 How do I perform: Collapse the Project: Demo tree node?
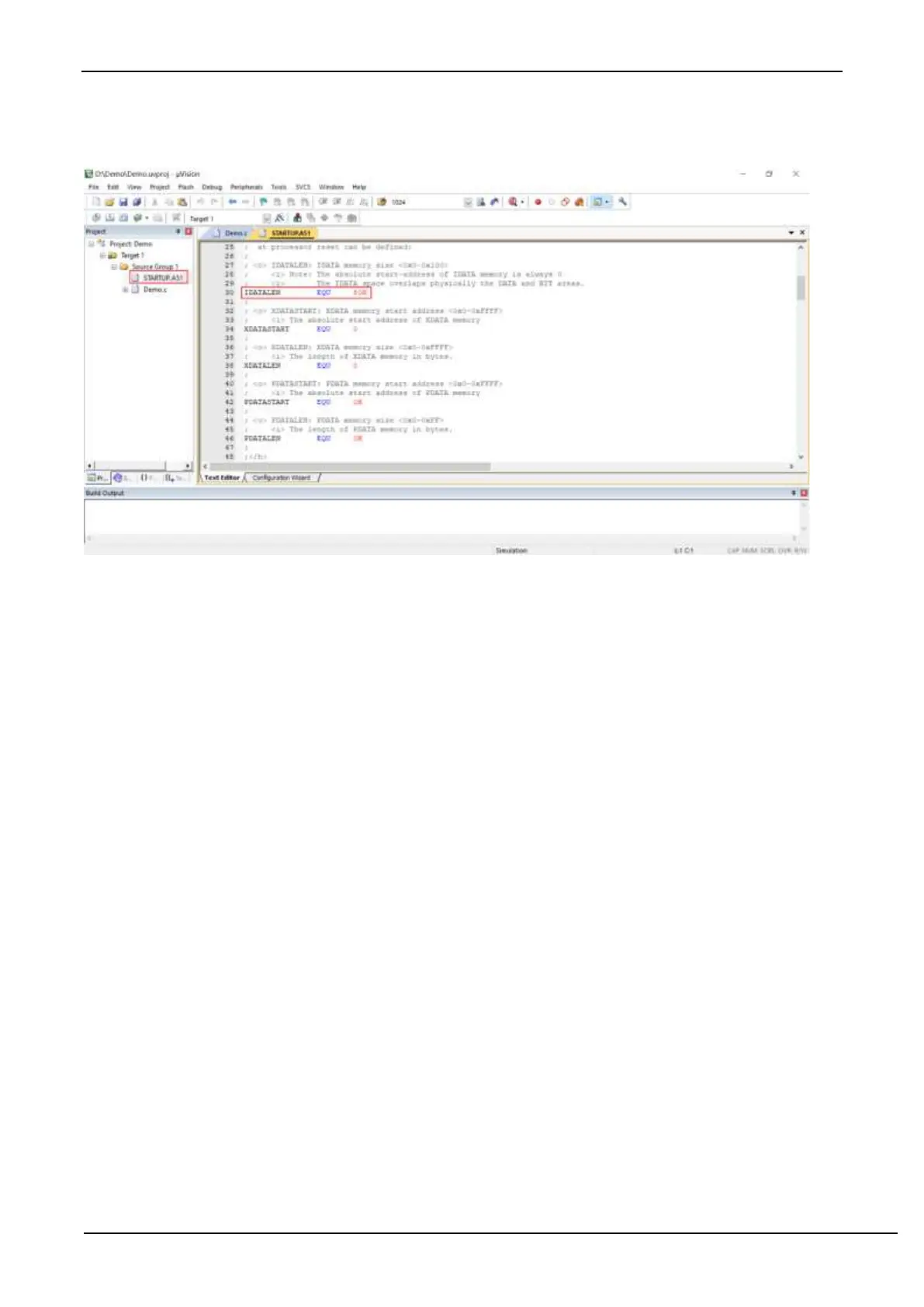click(91, 244)
